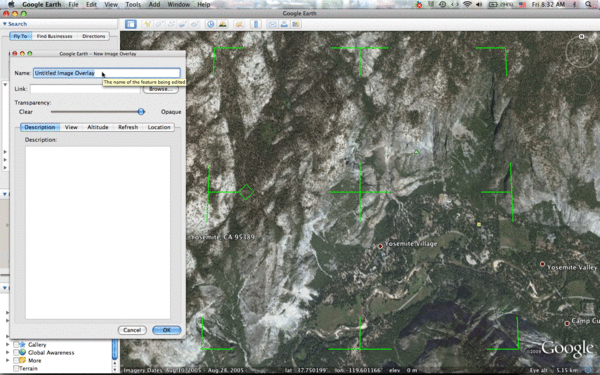
Task: Expand the More layer tree item
Action: point(7,360)
